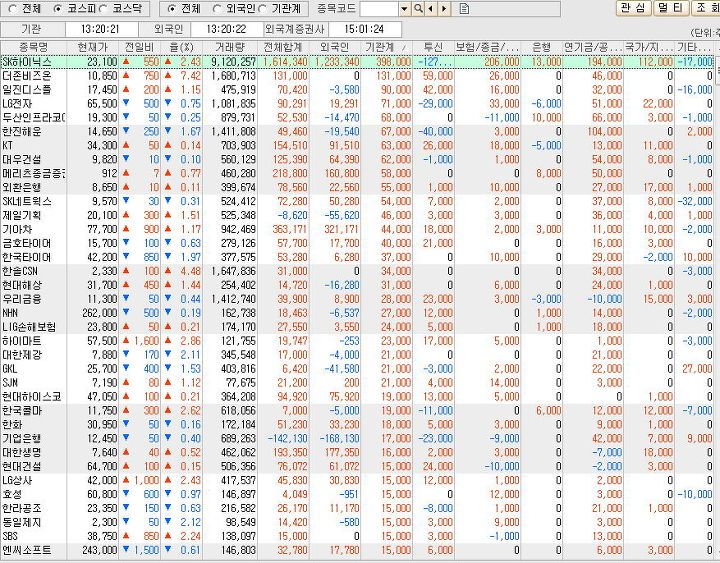
Task: Select the 한국타이어 stock row
Action: 357,257
